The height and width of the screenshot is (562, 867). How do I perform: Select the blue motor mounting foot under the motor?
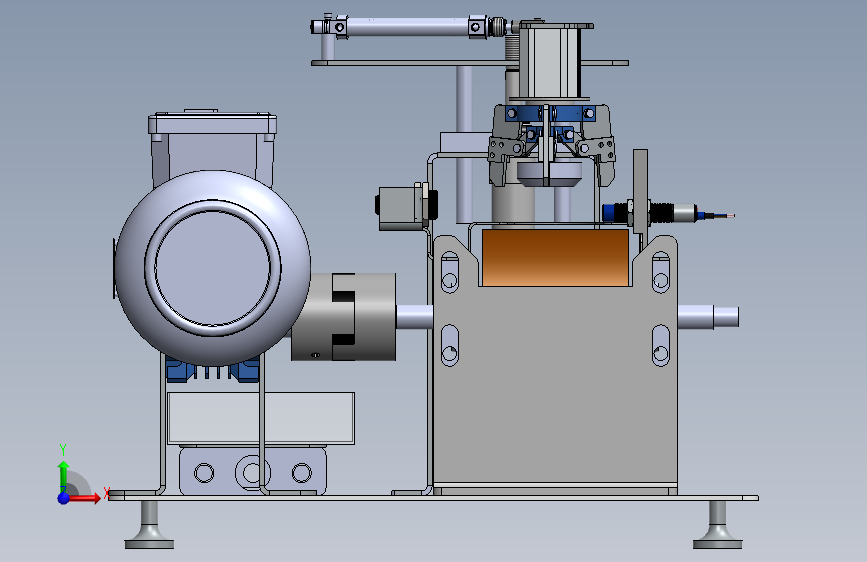pos(213,370)
